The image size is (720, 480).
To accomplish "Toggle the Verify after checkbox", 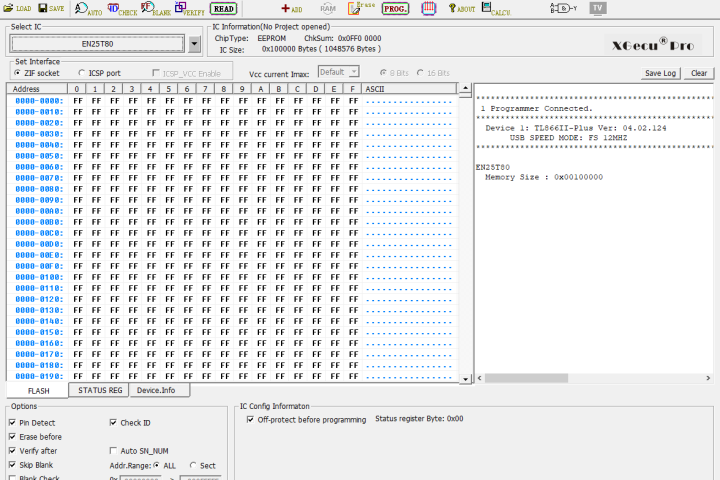I will click(x=12, y=451).
